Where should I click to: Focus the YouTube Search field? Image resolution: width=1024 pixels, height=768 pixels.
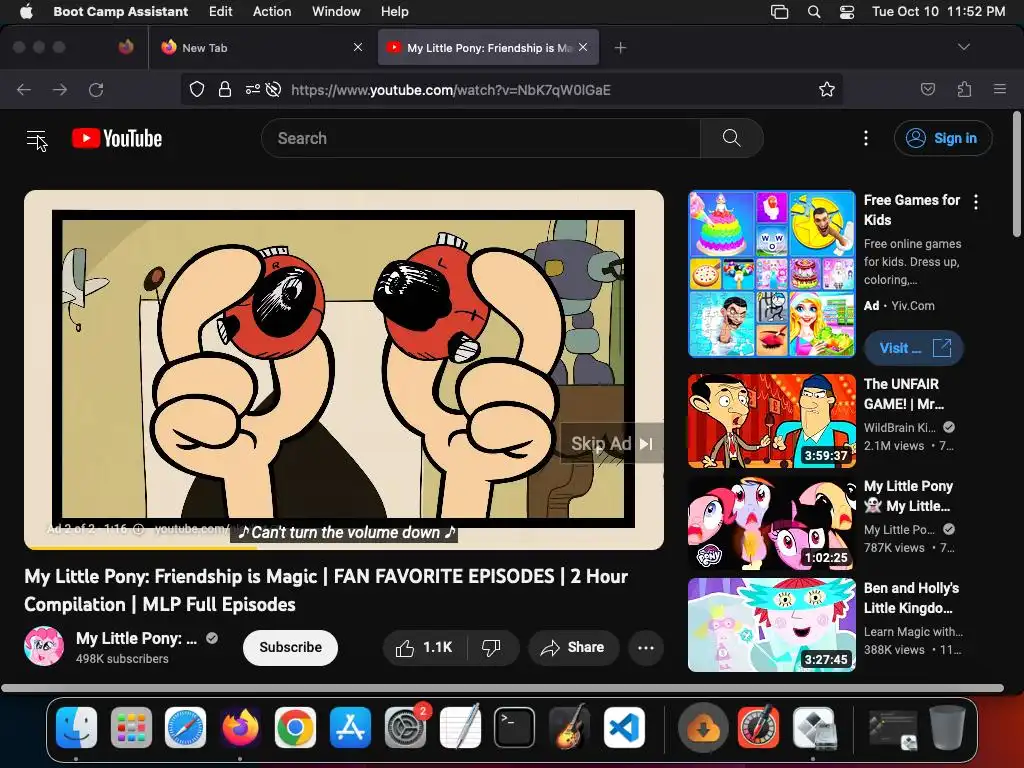tap(481, 138)
